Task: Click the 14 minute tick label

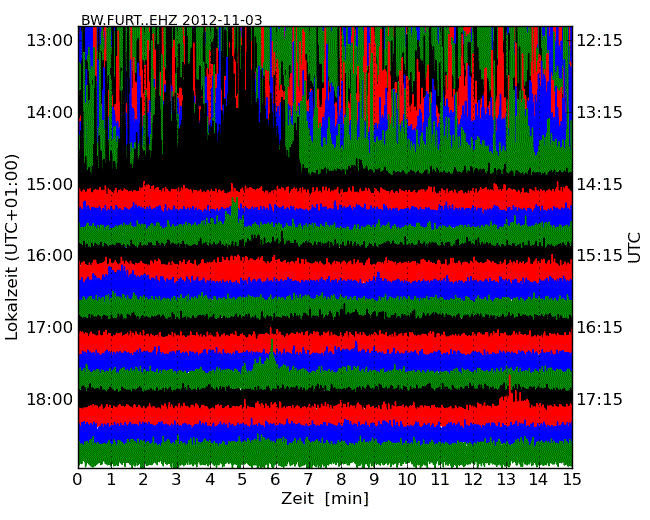Action: pos(538,480)
